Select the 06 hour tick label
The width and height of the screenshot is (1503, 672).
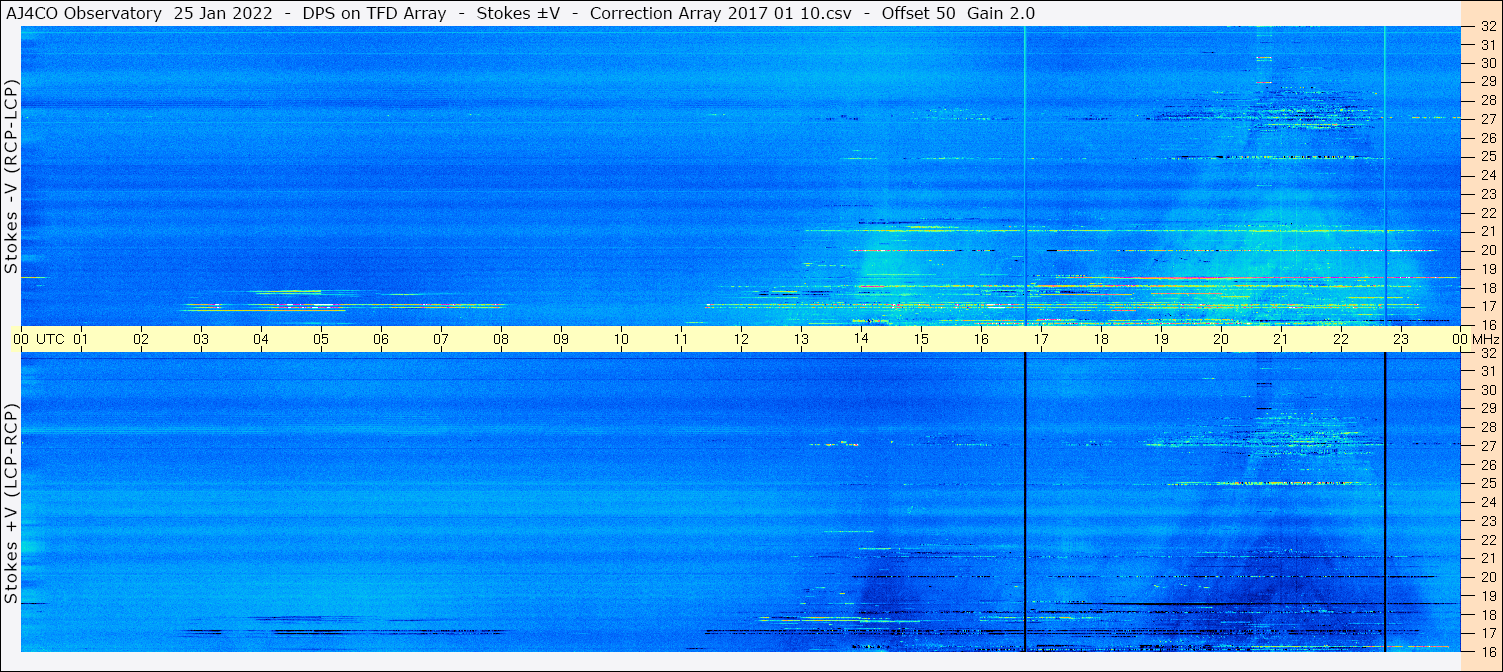pos(381,339)
